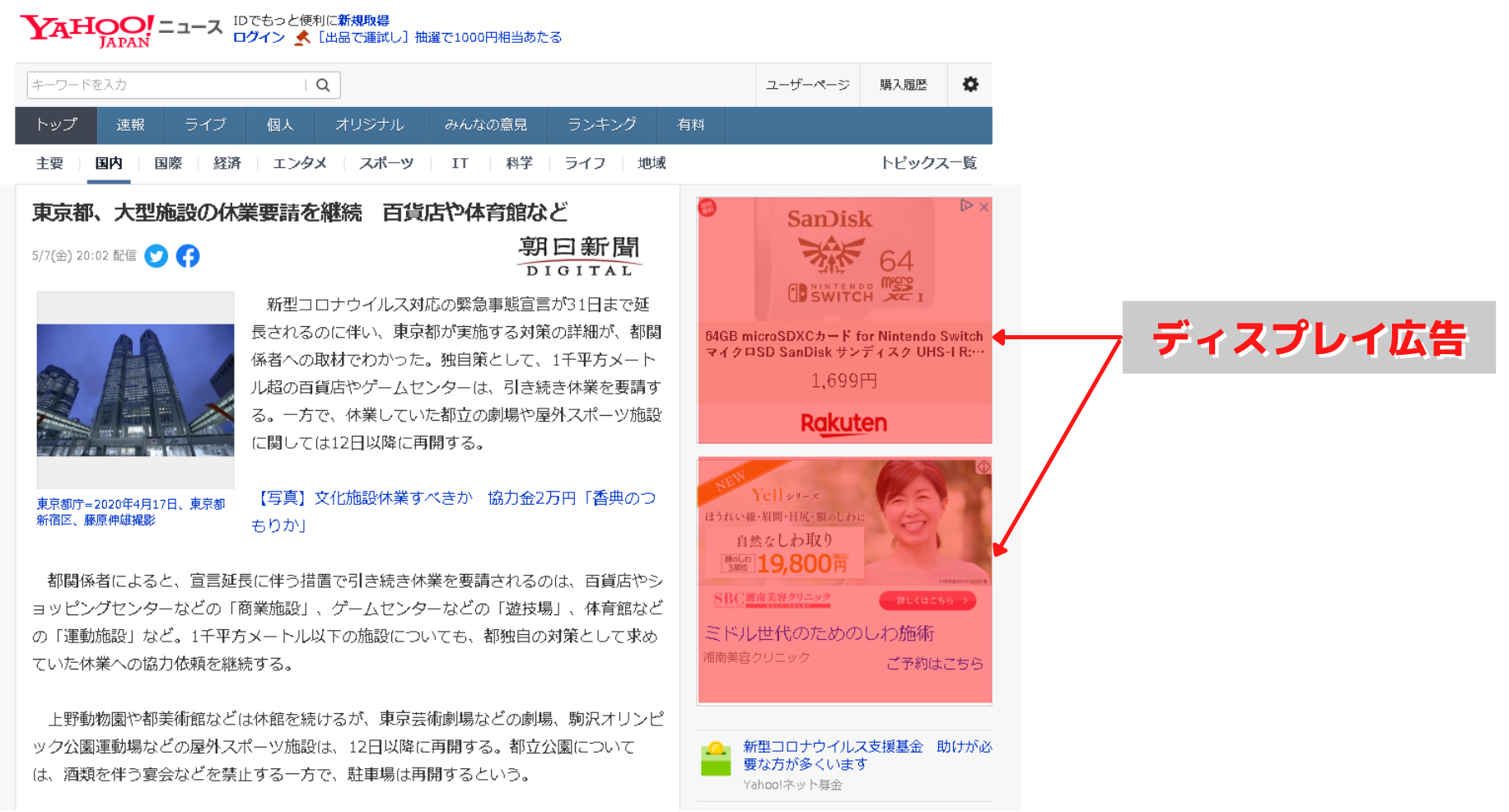The image size is (1509, 812).
Task: Share article via Twitter icon
Action: [x=157, y=256]
